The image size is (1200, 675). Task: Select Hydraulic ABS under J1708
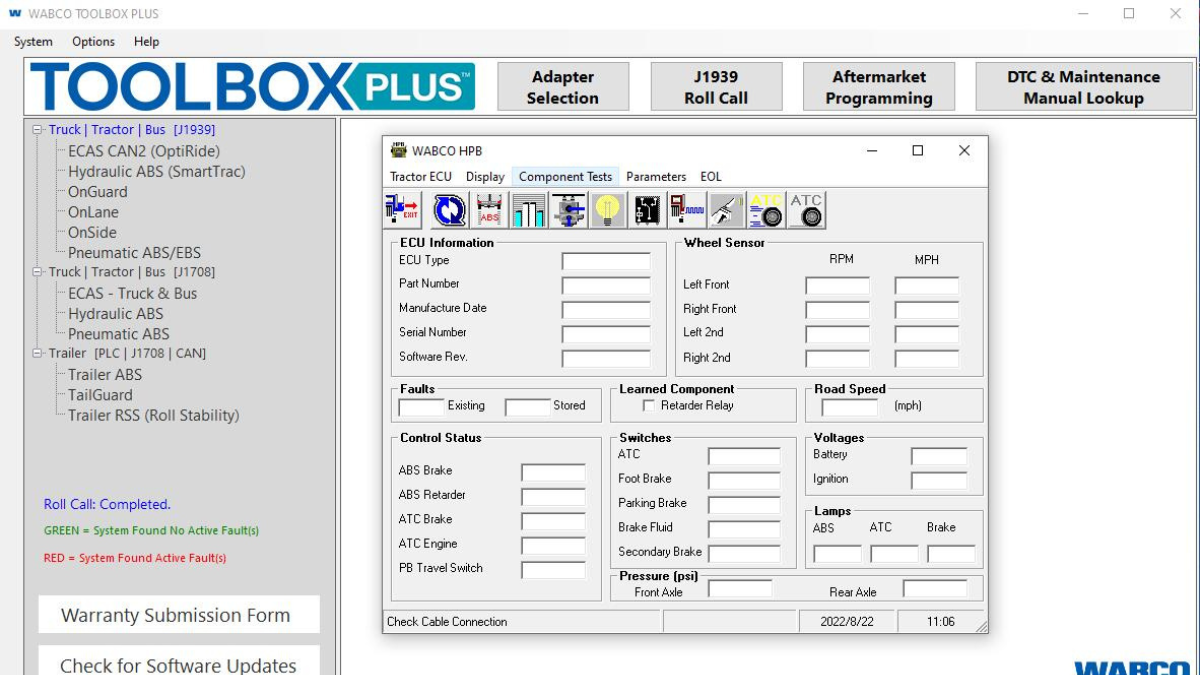[x=116, y=314]
